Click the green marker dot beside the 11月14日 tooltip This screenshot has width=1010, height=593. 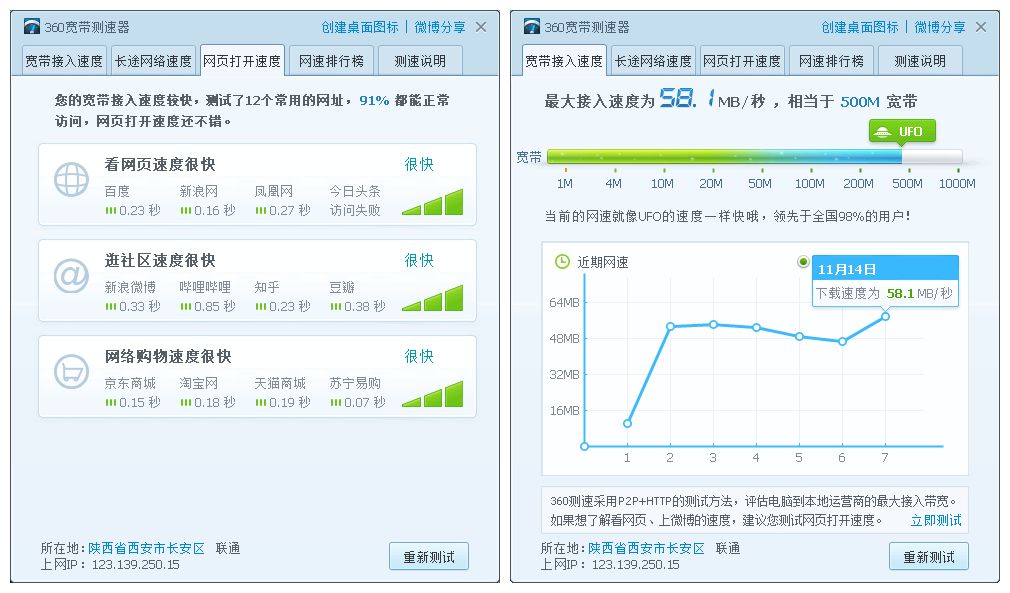(x=803, y=262)
